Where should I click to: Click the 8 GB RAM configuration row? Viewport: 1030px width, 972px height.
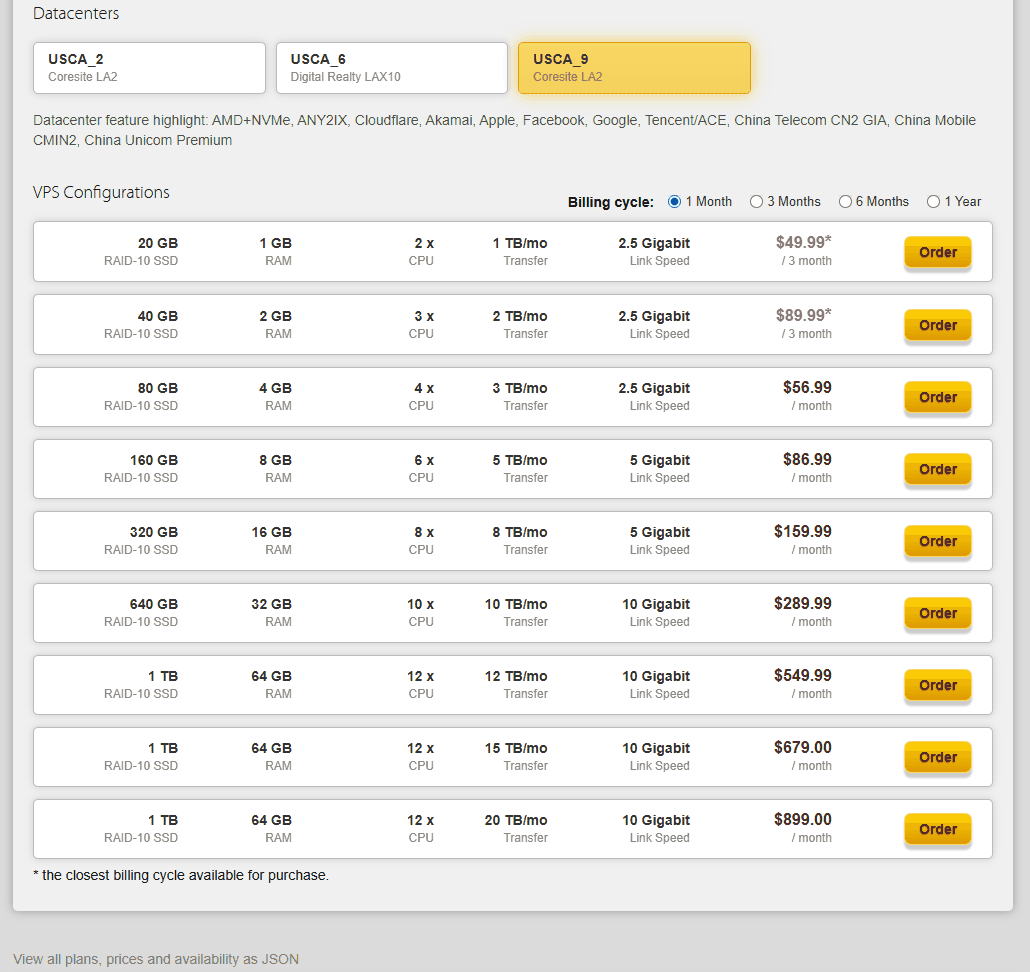pyautogui.click(x=512, y=469)
